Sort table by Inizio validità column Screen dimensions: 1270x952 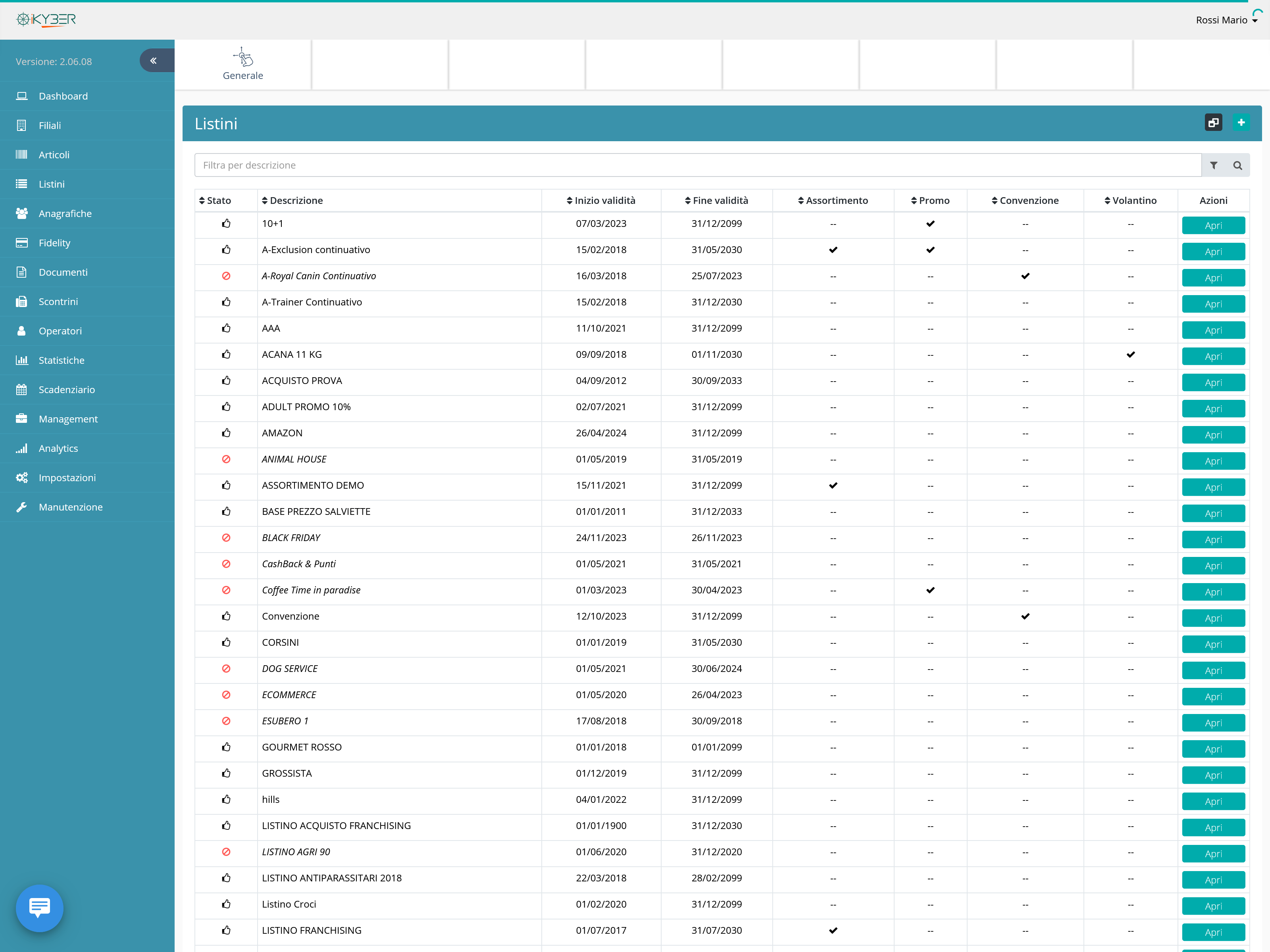pyautogui.click(x=600, y=200)
